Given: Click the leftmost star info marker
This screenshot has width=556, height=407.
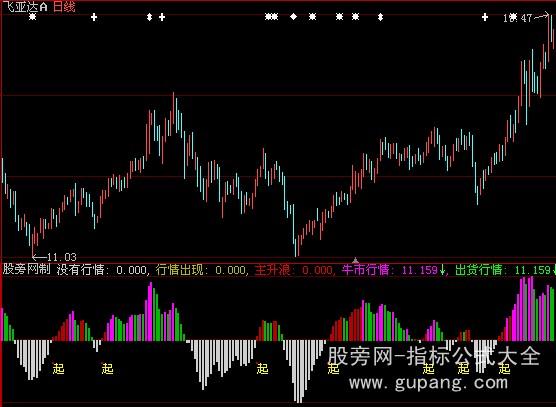Looking at the screenshot, I should [33, 17].
